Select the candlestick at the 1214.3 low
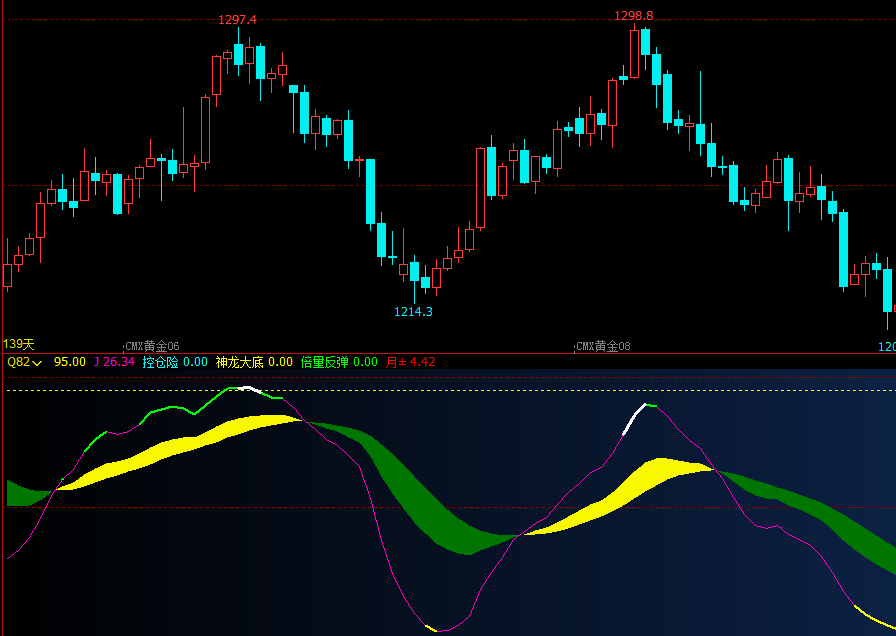Viewport: 896px width, 636px height. (414, 274)
